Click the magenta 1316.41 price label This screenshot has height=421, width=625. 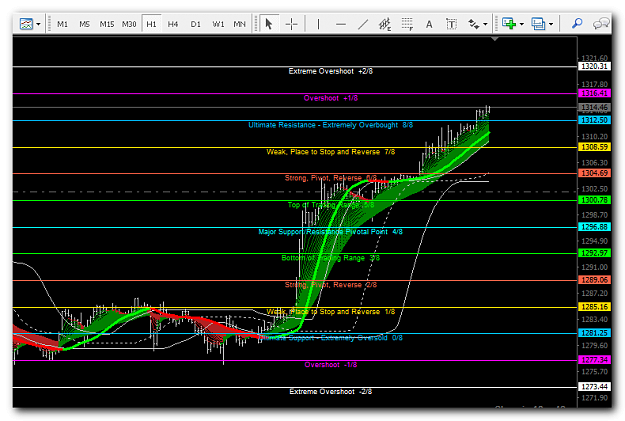point(594,93)
